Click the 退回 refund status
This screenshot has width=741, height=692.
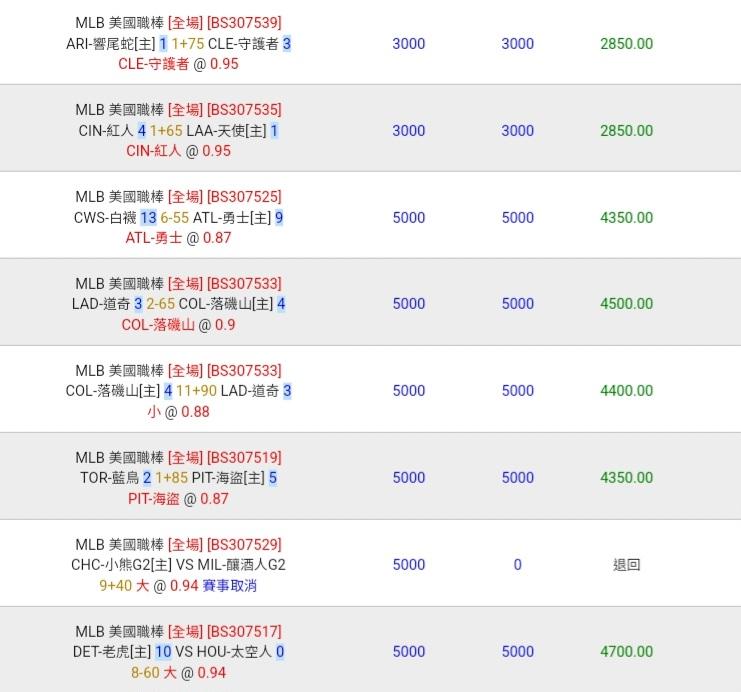click(x=627, y=564)
